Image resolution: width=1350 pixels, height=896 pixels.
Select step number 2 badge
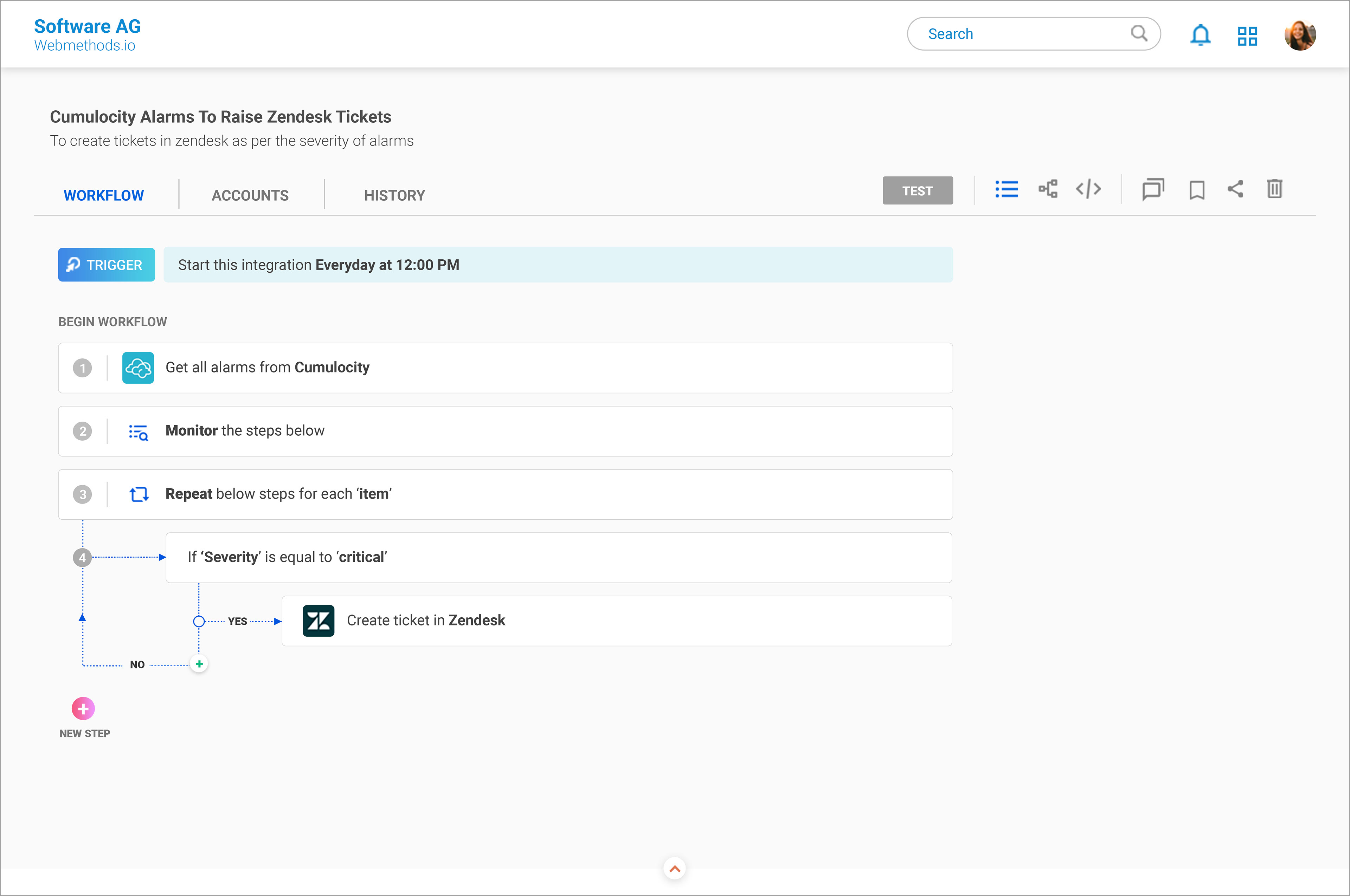click(x=82, y=431)
